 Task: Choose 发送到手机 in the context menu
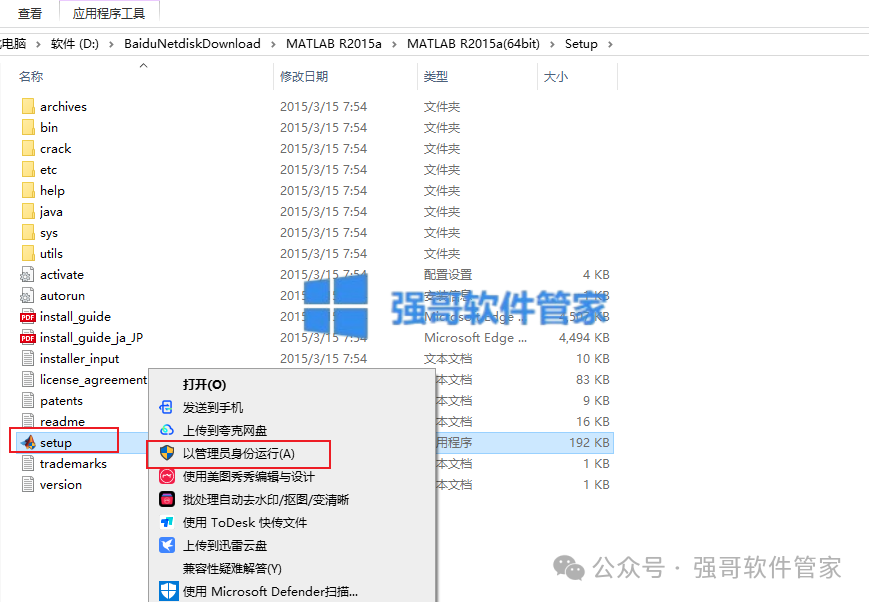pos(213,407)
